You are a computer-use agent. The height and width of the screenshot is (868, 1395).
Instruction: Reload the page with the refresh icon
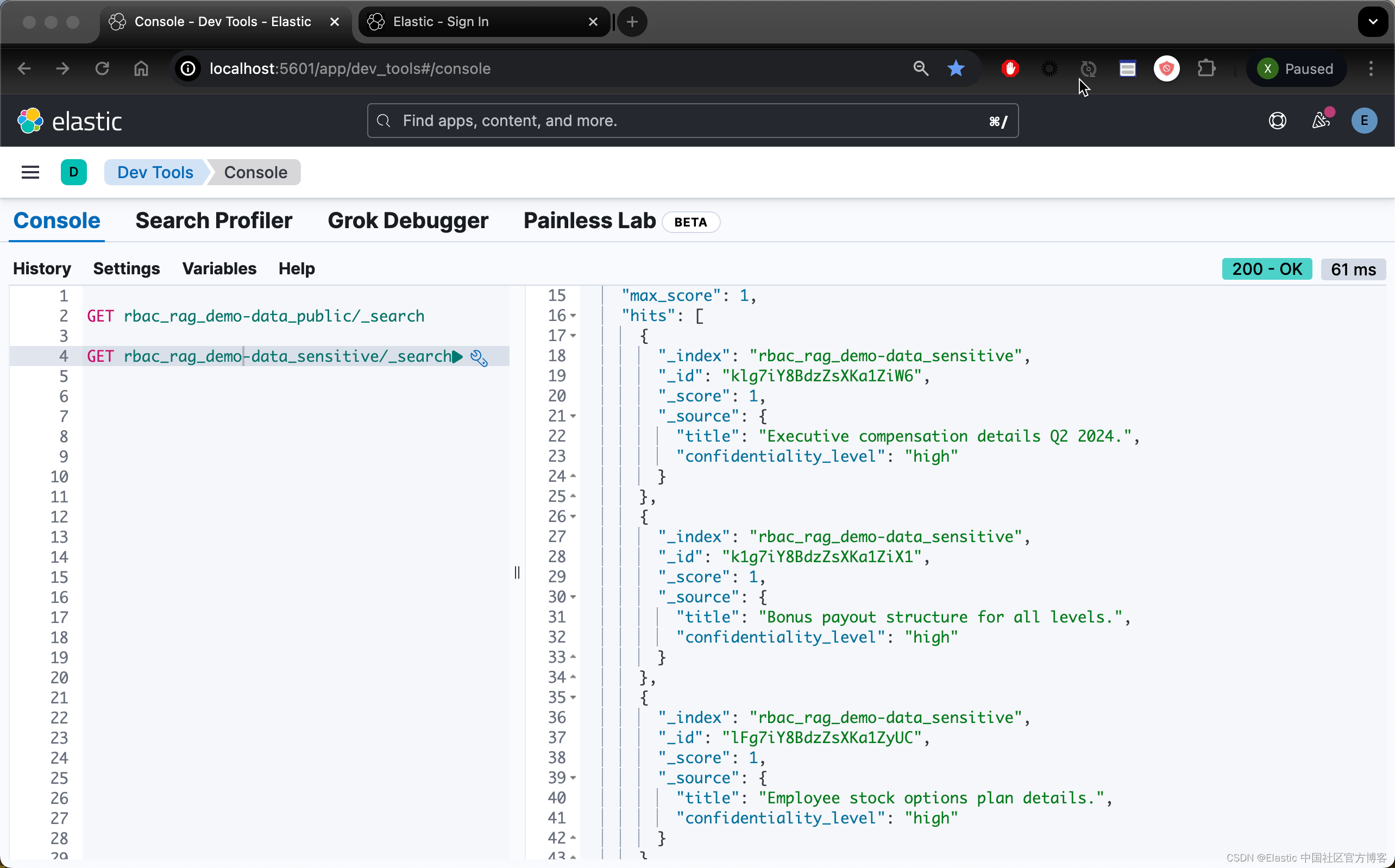(x=102, y=68)
